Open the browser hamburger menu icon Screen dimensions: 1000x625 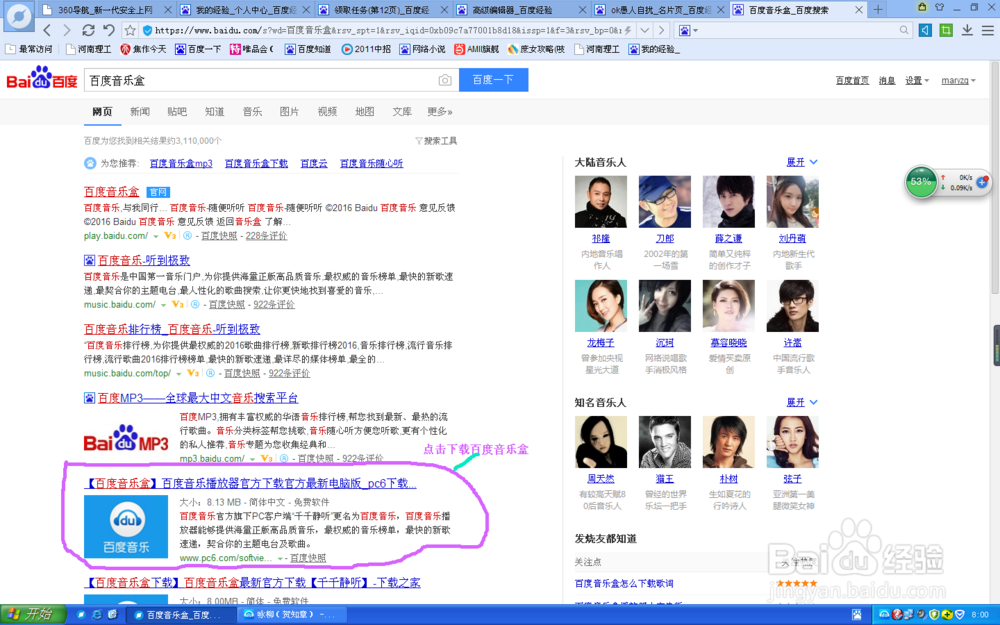[x=987, y=30]
